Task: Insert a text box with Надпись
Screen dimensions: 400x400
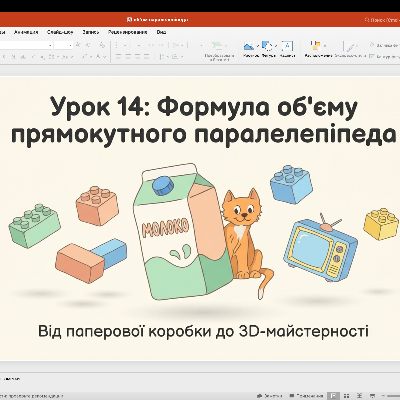Action: point(287,49)
